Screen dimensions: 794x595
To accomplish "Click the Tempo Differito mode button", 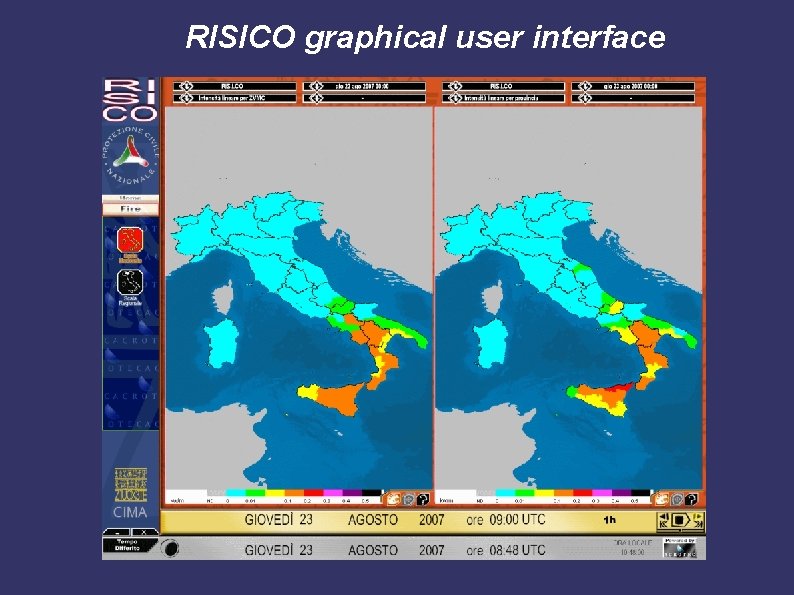I will [x=127, y=545].
